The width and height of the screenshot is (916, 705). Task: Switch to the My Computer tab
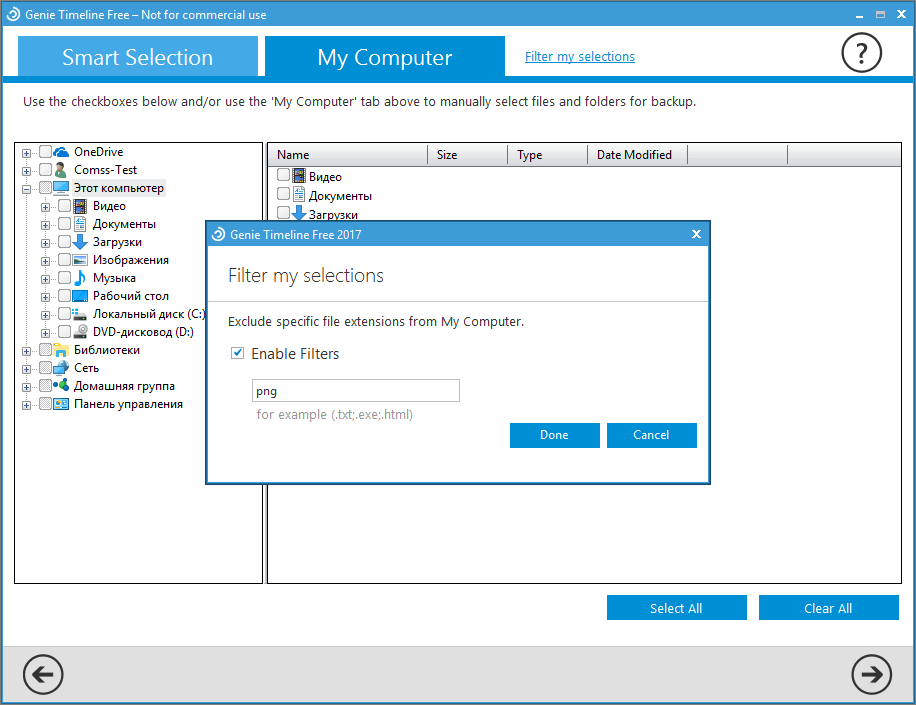385,57
